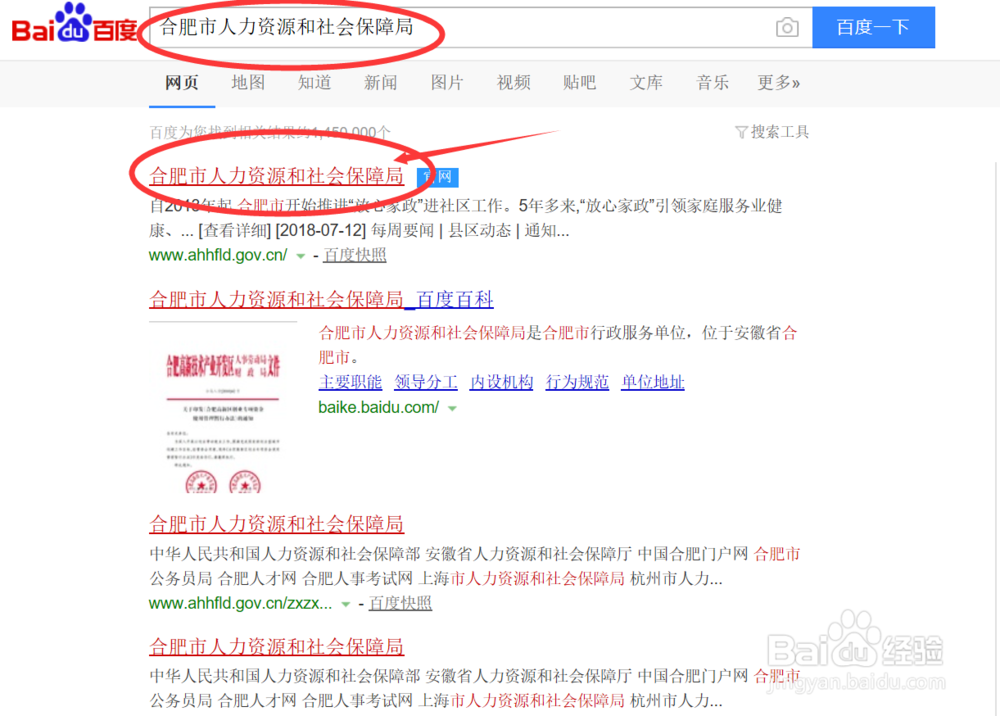1000x716 pixels.
Task: Open www.ahhfld.gov.cn/ URL link
Action: pos(218,255)
